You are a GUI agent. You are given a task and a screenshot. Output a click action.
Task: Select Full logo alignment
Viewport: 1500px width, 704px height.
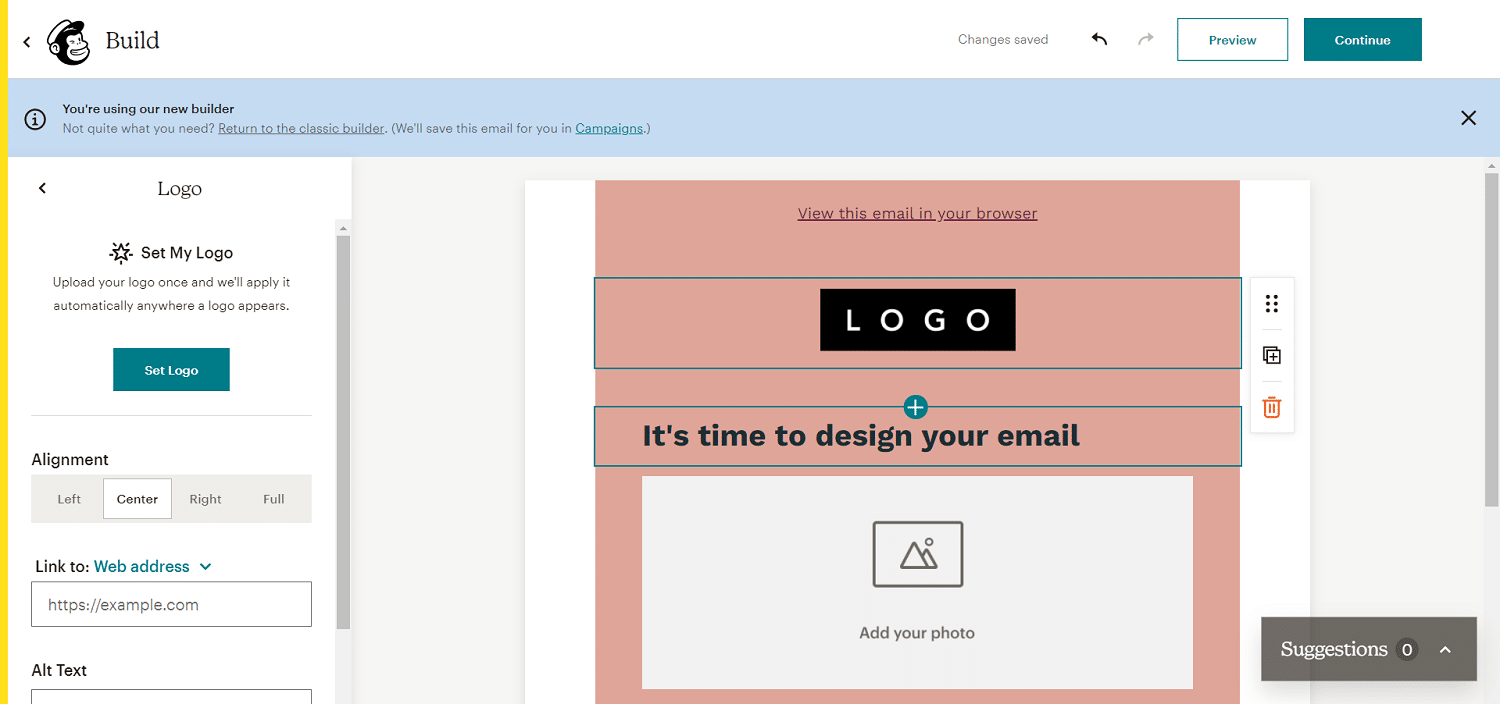pyautogui.click(x=272, y=498)
